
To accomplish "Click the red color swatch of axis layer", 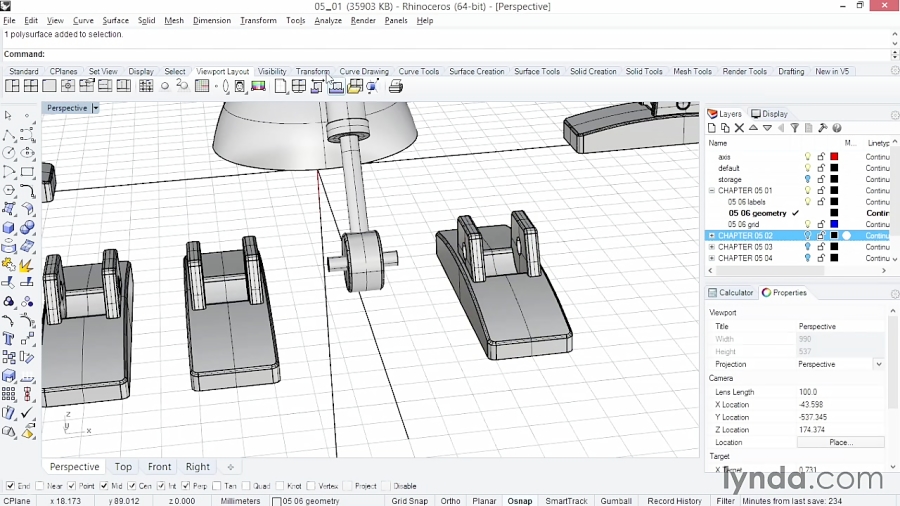I will 834,157.
